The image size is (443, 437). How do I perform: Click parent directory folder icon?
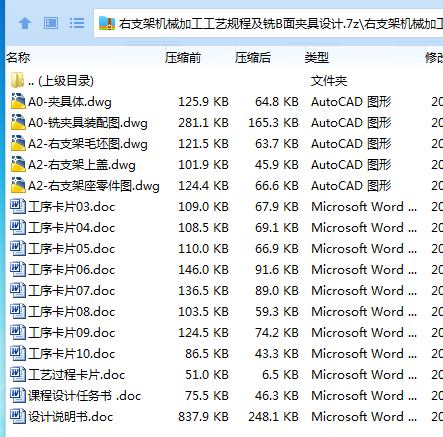[17, 80]
